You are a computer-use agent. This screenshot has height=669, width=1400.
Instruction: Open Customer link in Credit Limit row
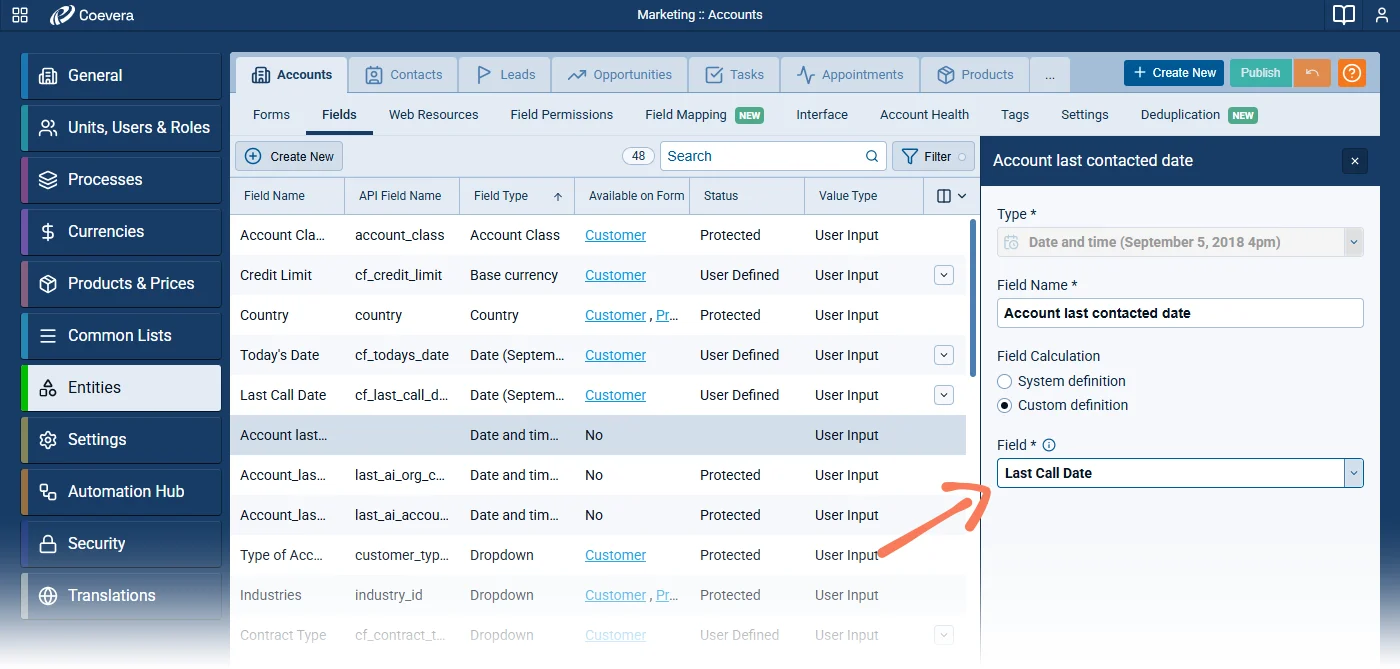[x=615, y=275]
